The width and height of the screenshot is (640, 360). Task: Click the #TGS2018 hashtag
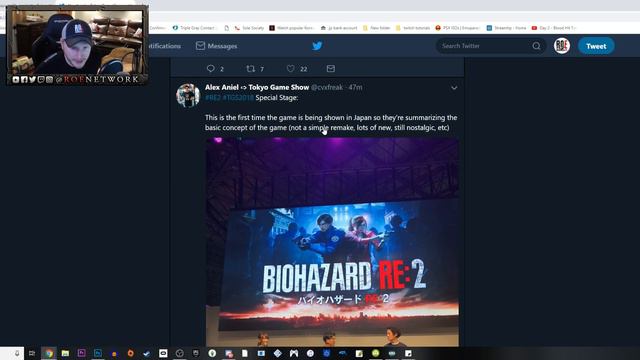(x=238, y=98)
